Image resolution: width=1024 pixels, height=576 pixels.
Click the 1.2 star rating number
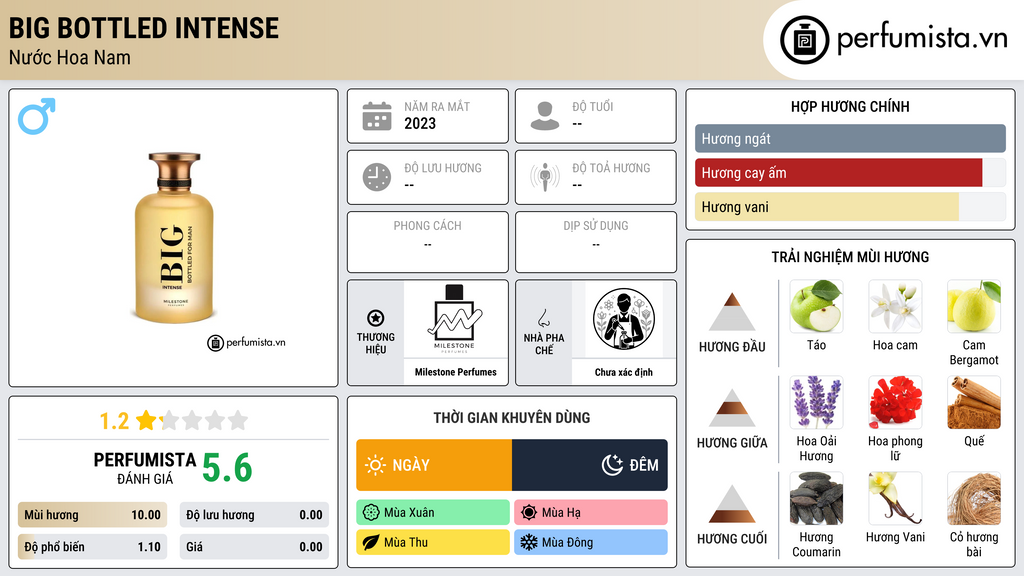tap(114, 421)
